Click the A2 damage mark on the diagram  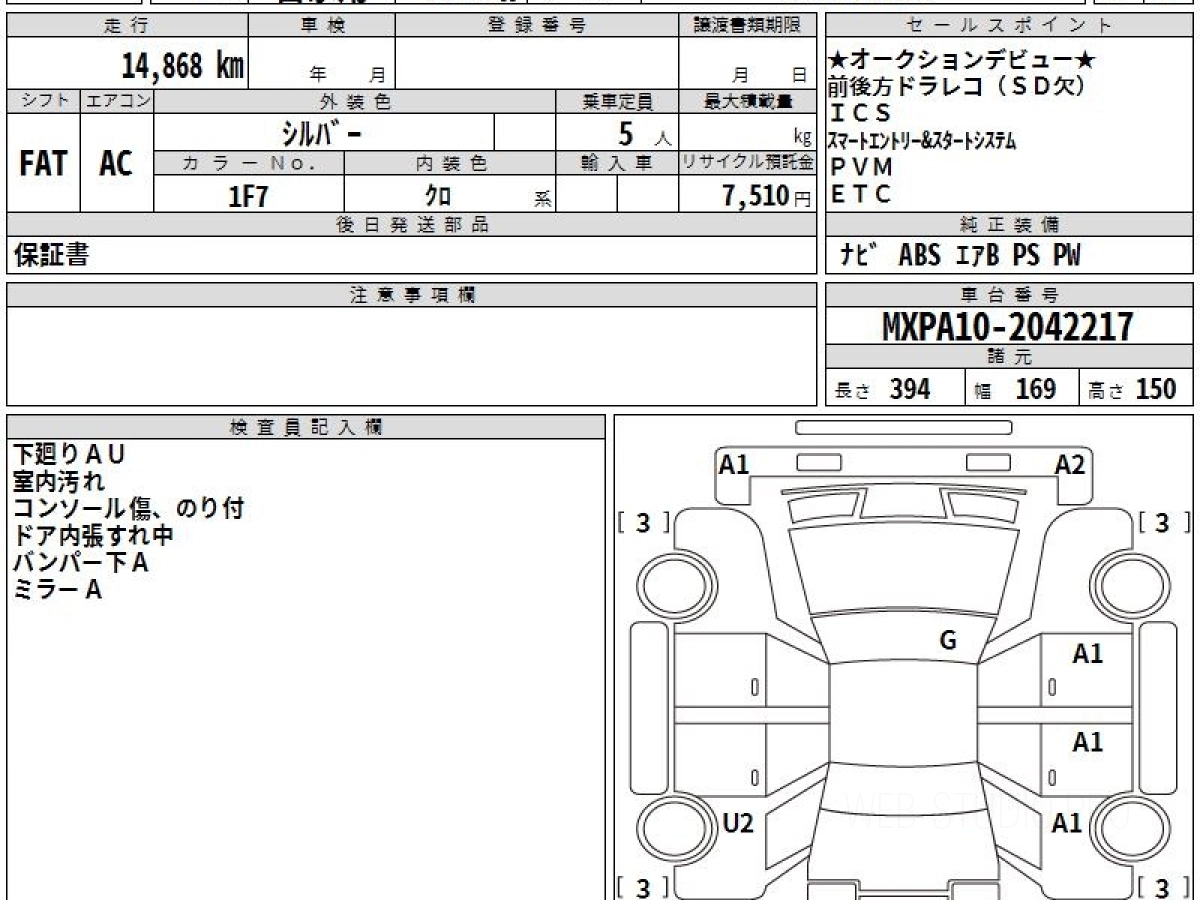coord(1069,464)
